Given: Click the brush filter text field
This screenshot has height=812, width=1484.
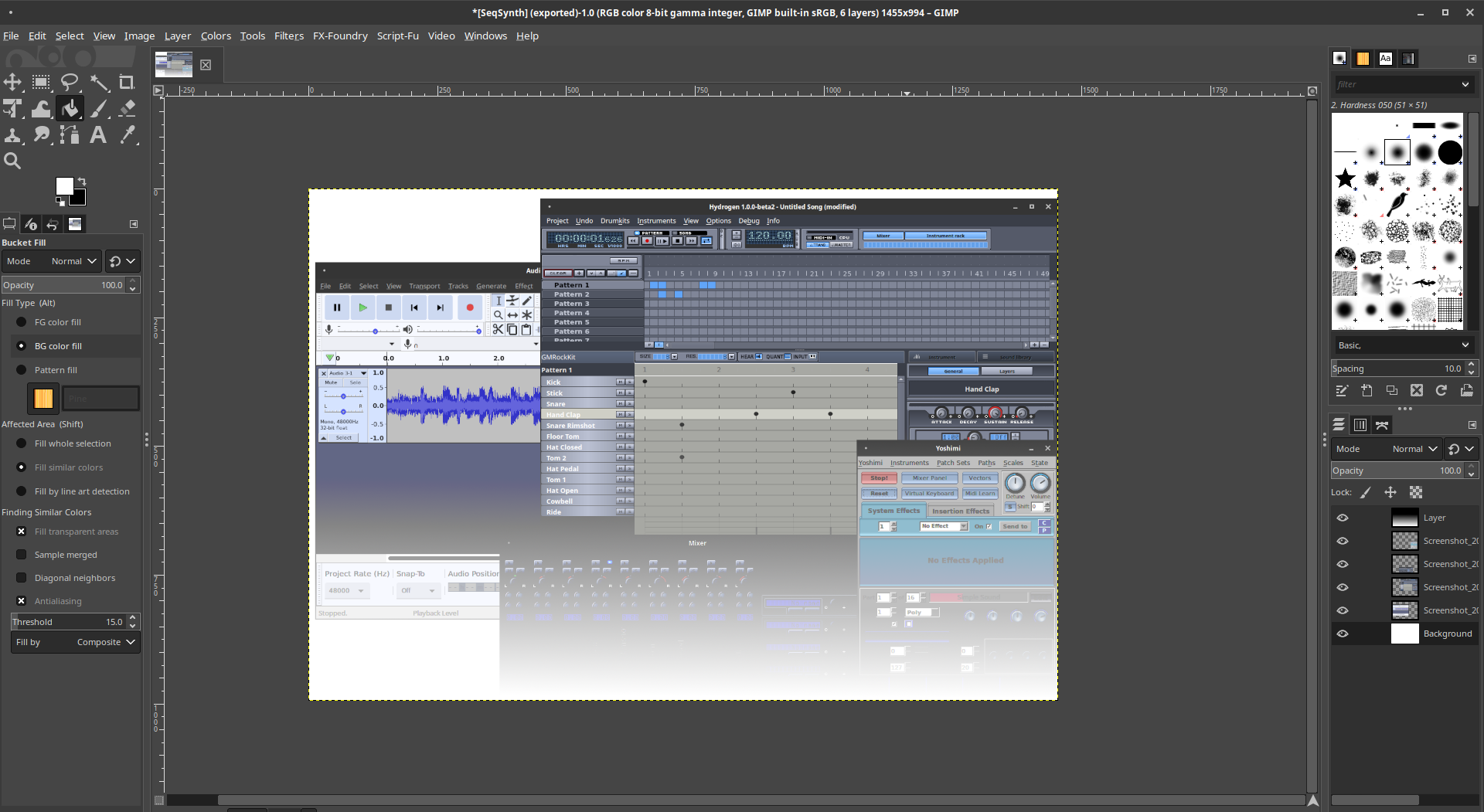Looking at the screenshot, I should 1395,84.
